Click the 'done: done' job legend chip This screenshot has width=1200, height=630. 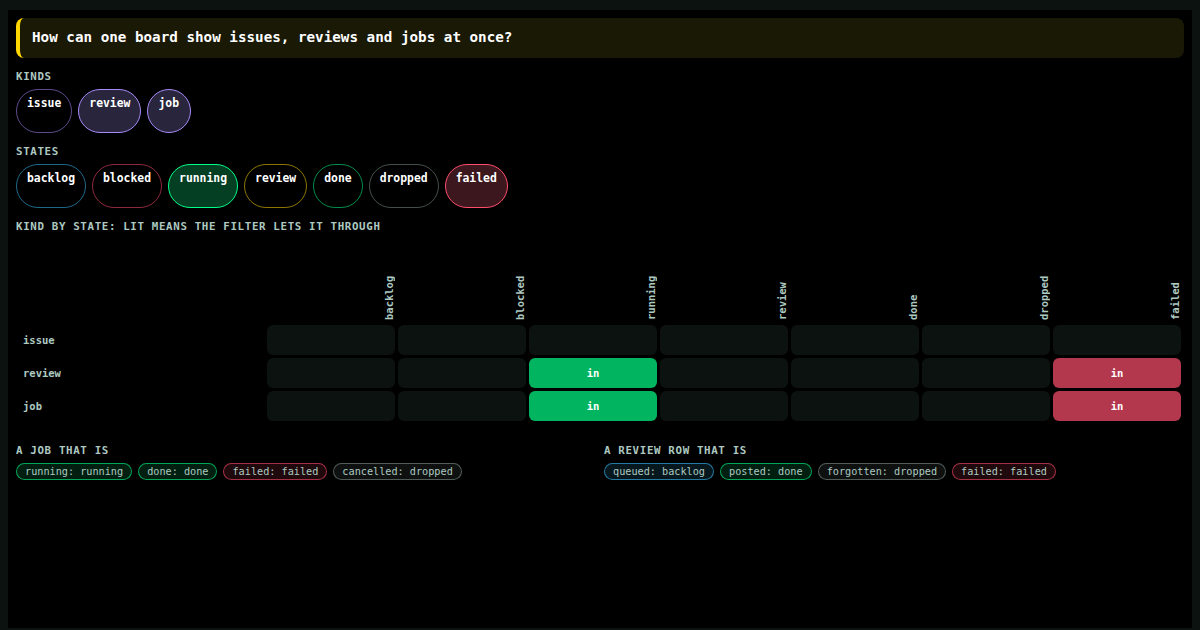coord(177,471)
